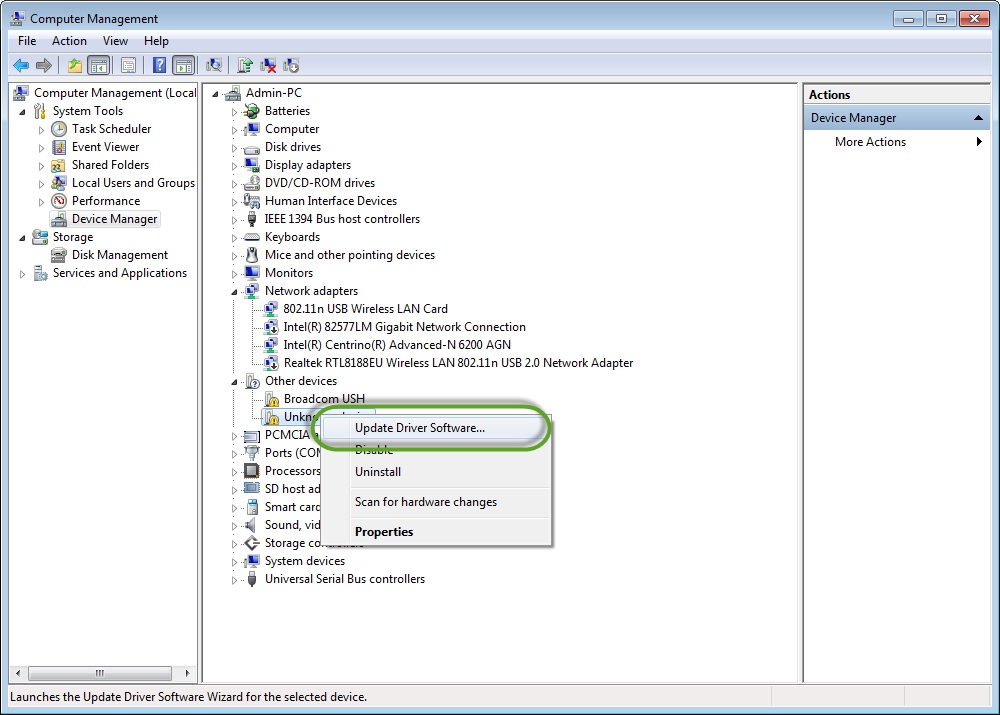
Task: Toggle the Show/Hide Console Tree button
Action: [x=99, y=66]
